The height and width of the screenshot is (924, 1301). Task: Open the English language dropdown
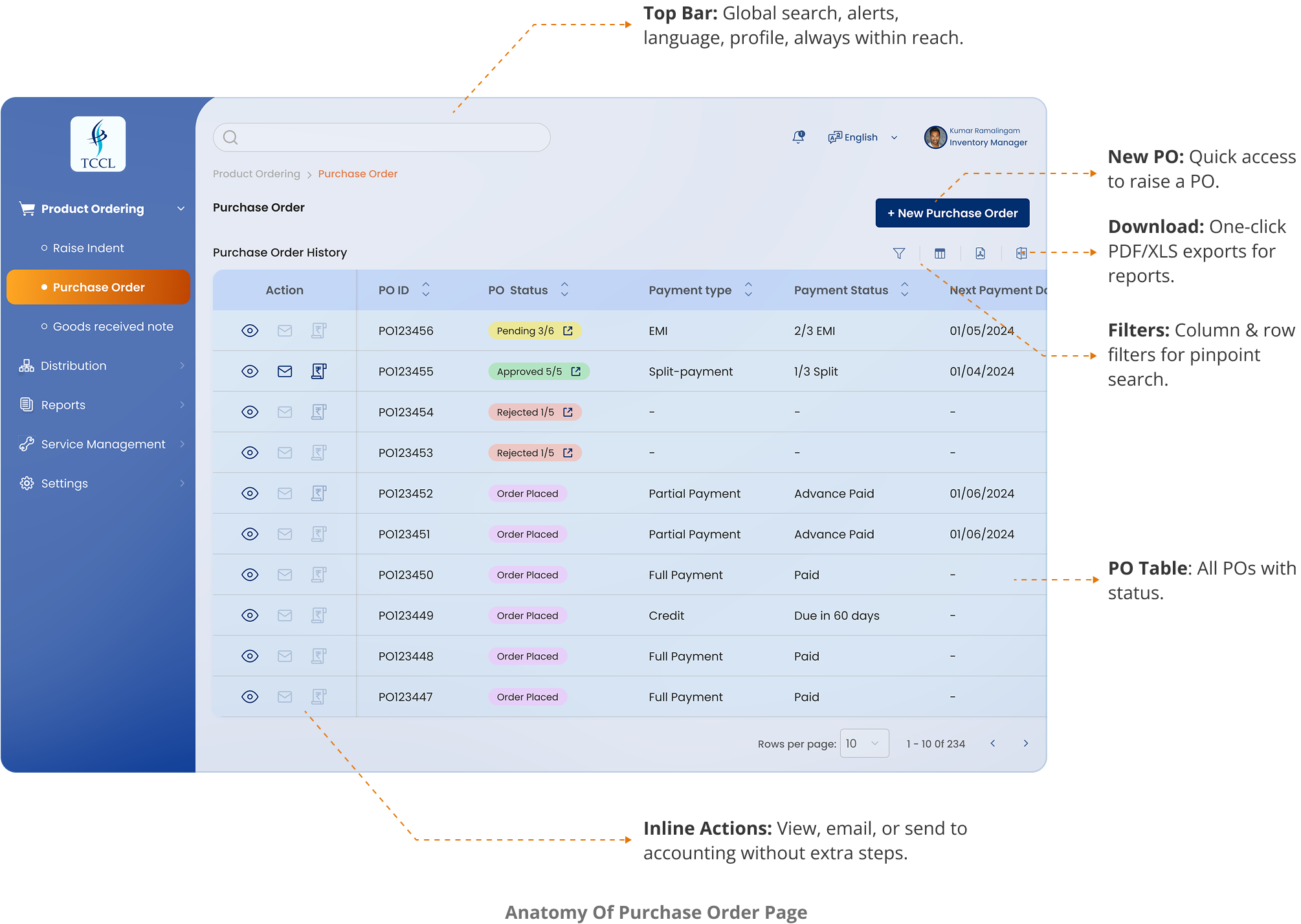click(863, 137)
